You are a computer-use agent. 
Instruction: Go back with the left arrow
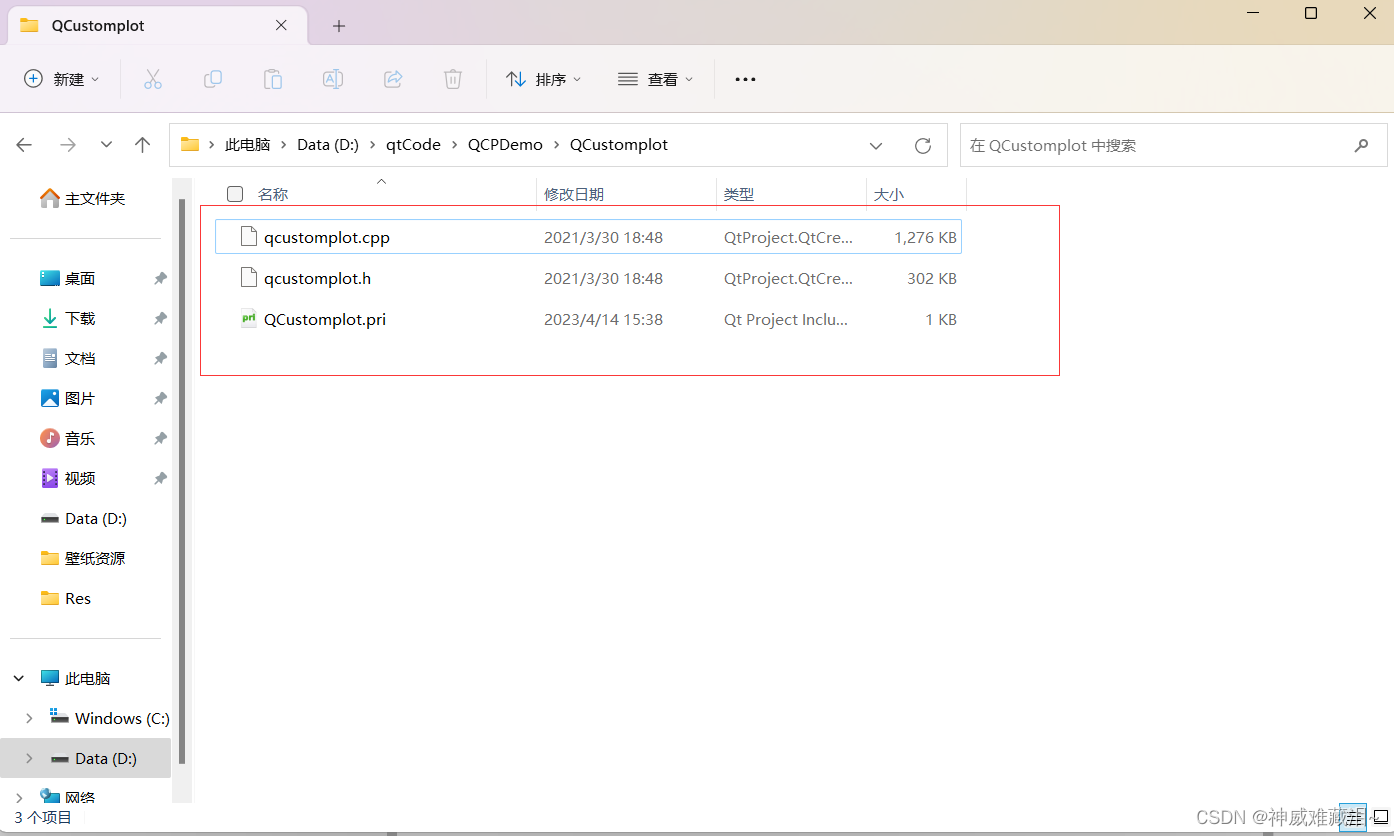pos(25,145)
